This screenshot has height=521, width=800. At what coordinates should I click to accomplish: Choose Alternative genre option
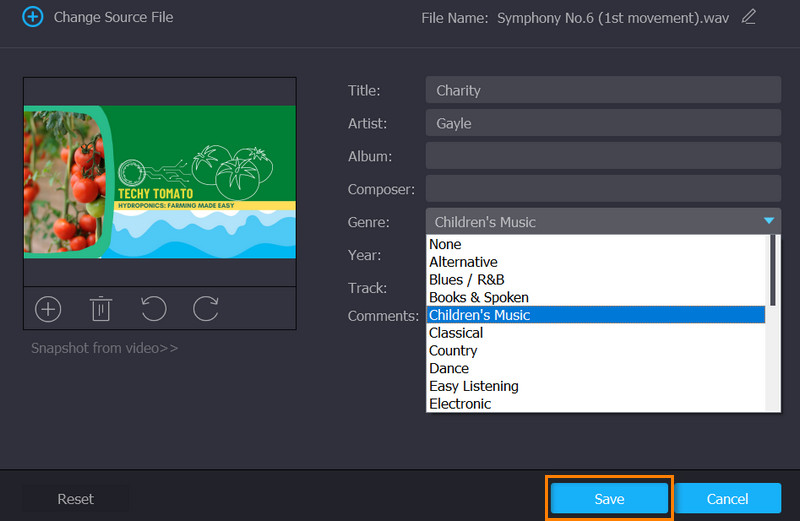point(463,262)
